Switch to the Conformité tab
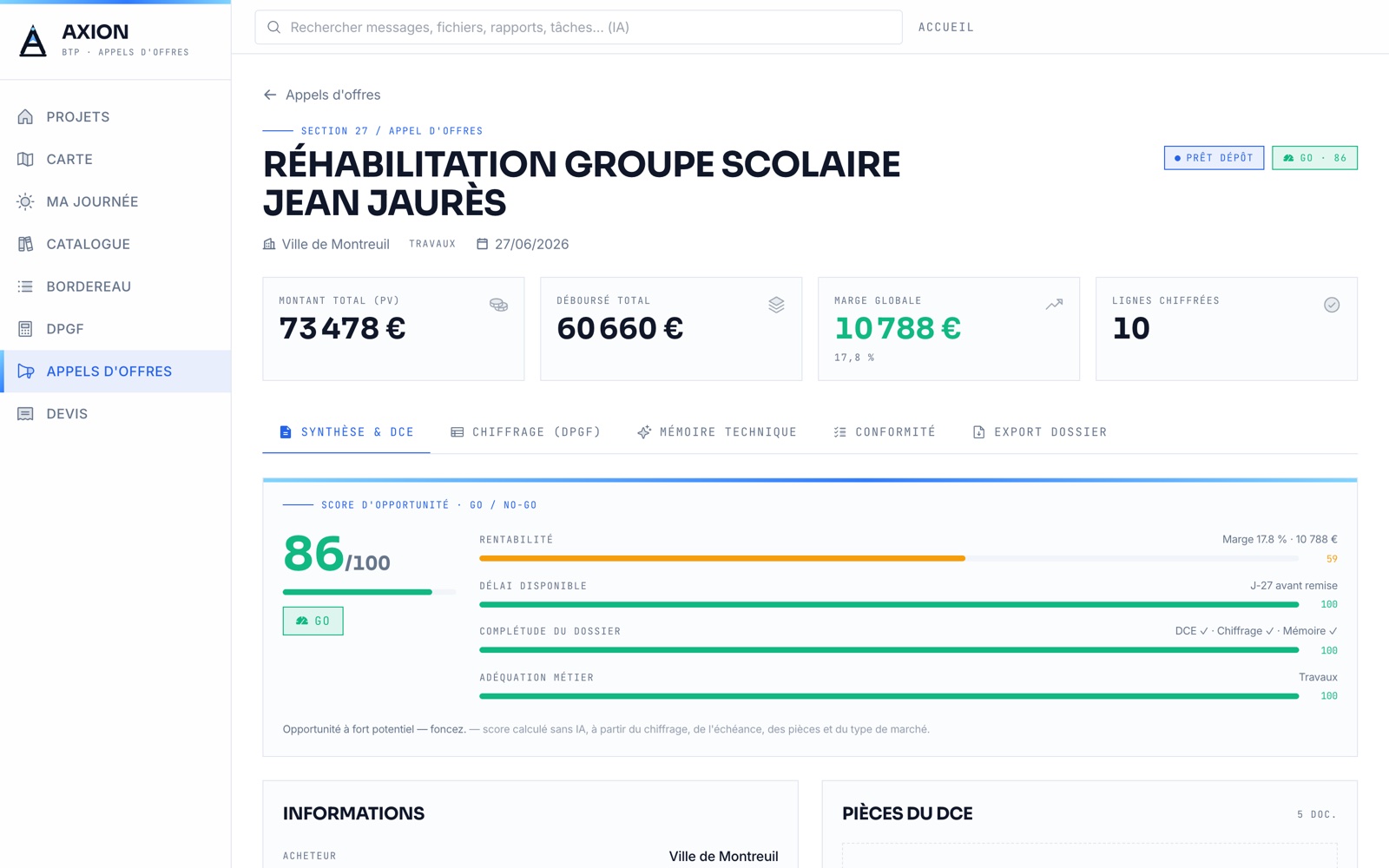 [884, 431]
